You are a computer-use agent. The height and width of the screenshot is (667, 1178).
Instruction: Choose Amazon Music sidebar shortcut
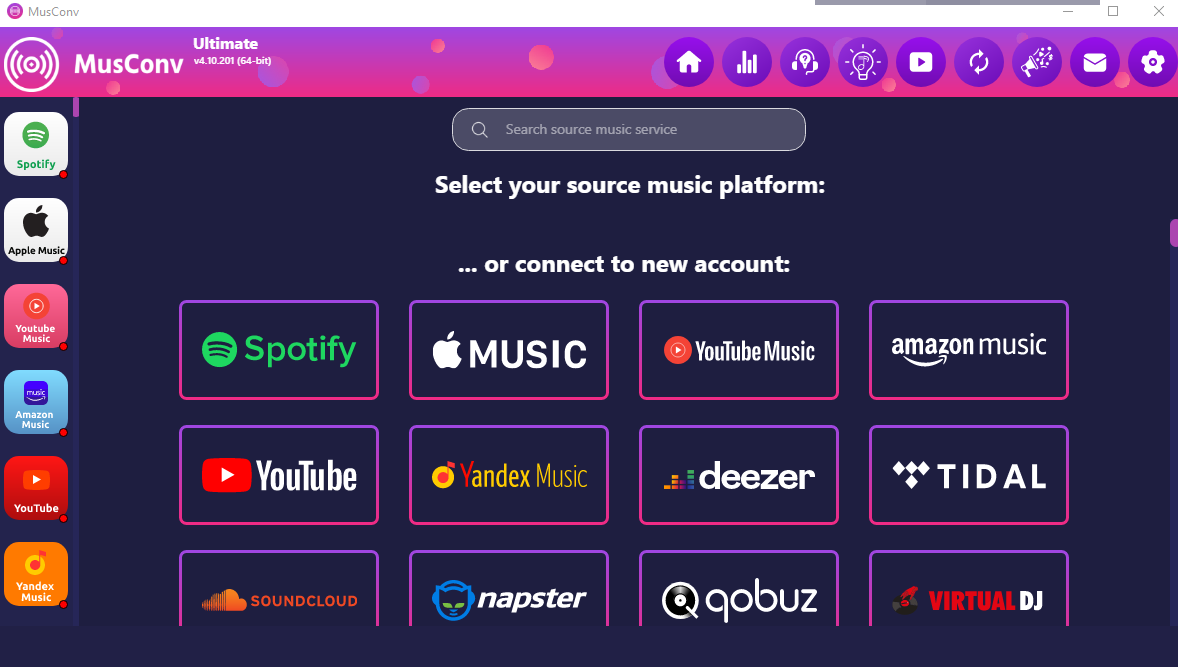[x=36, y=402]
